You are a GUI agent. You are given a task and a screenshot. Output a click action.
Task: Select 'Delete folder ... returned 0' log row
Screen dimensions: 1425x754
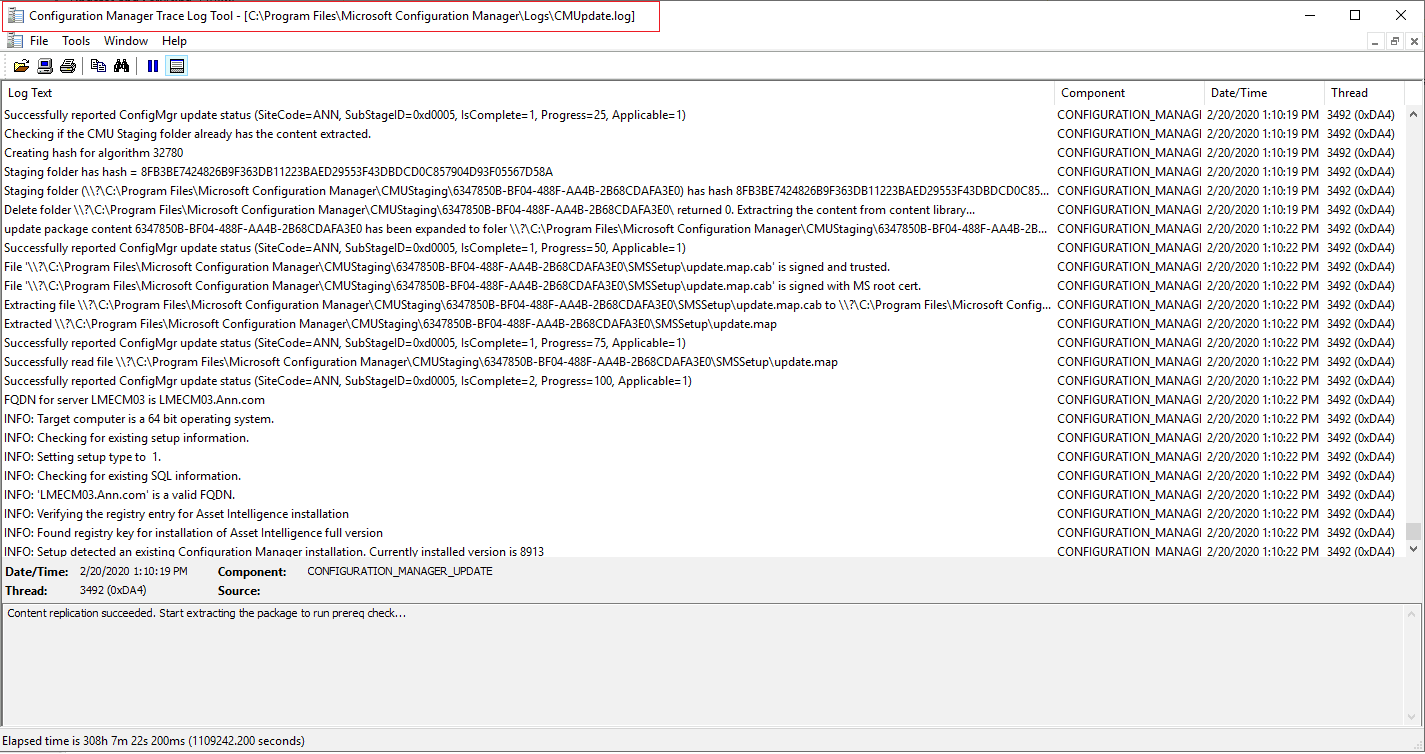702,210
